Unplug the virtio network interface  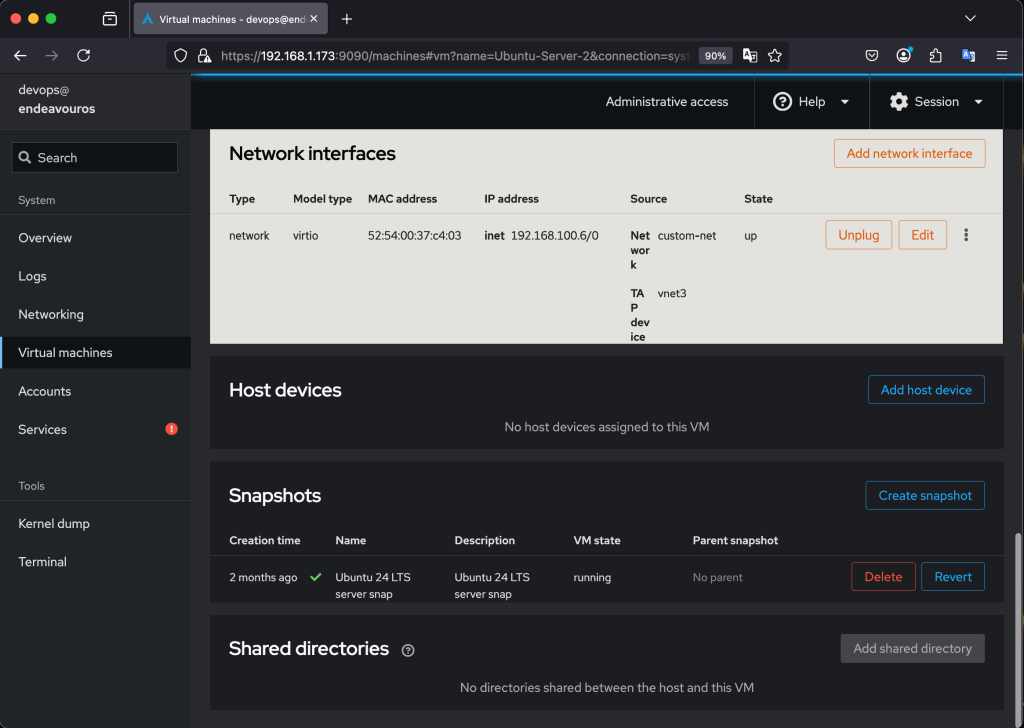click(858, 235)
